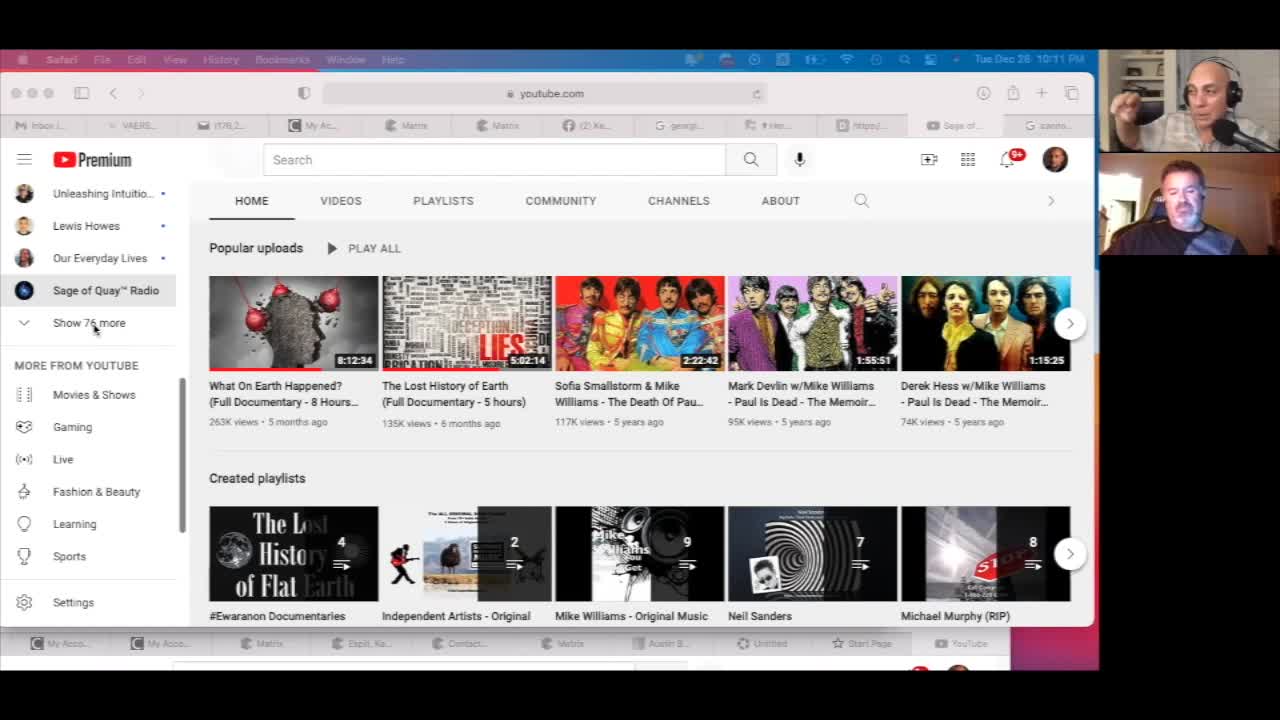The width and height of the screenshot is (1280, 720).
Task: Open the What On Earth Happened thumbnail
Action: 294,324
